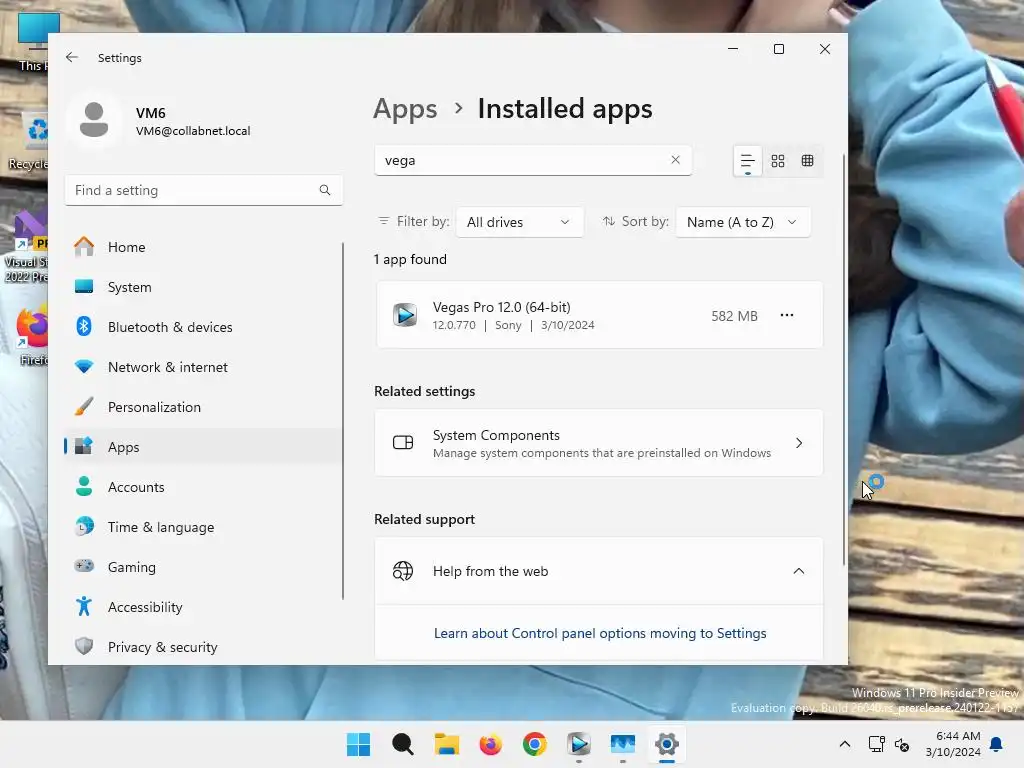This screenshot has width=1024, height=768.
Task: Switch to Vegas Pro in the taskbar
Action: pos(579,744)
